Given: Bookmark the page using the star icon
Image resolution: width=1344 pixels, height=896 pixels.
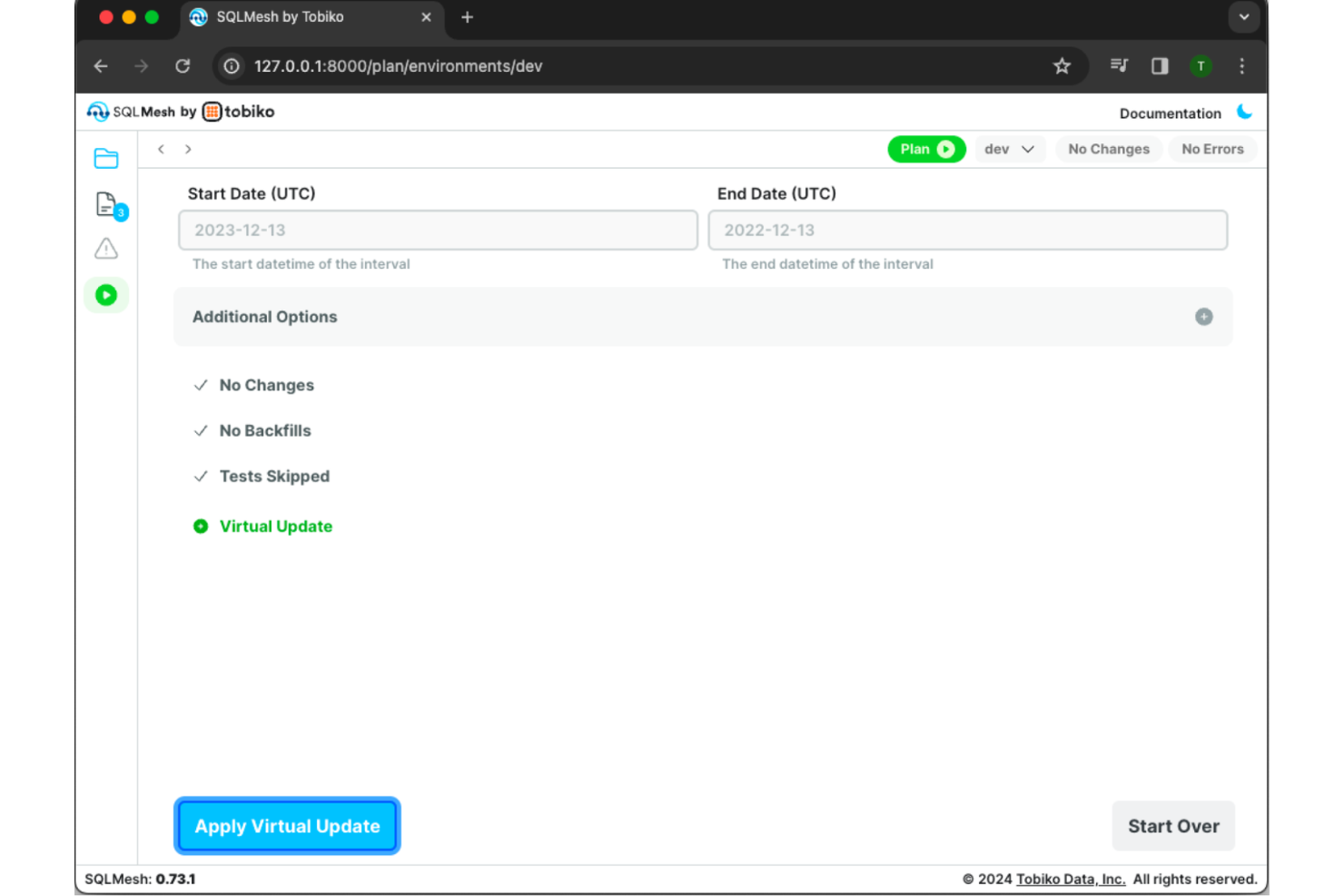Looking at the screenshot, I should [x=1062, y=65].
